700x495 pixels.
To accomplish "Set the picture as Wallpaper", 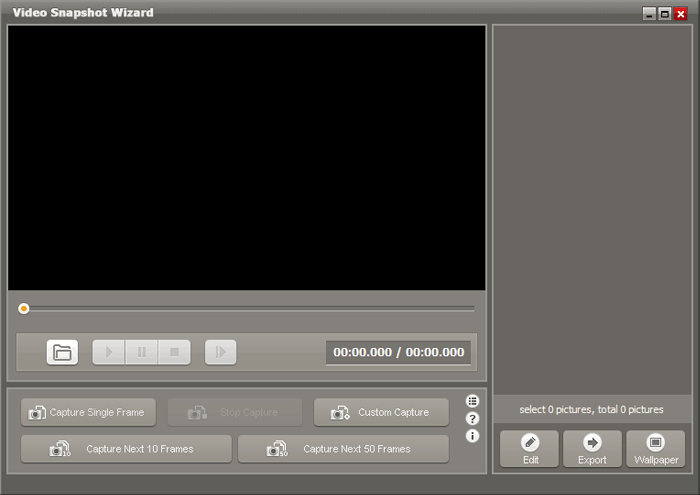I will pos(655,449).
